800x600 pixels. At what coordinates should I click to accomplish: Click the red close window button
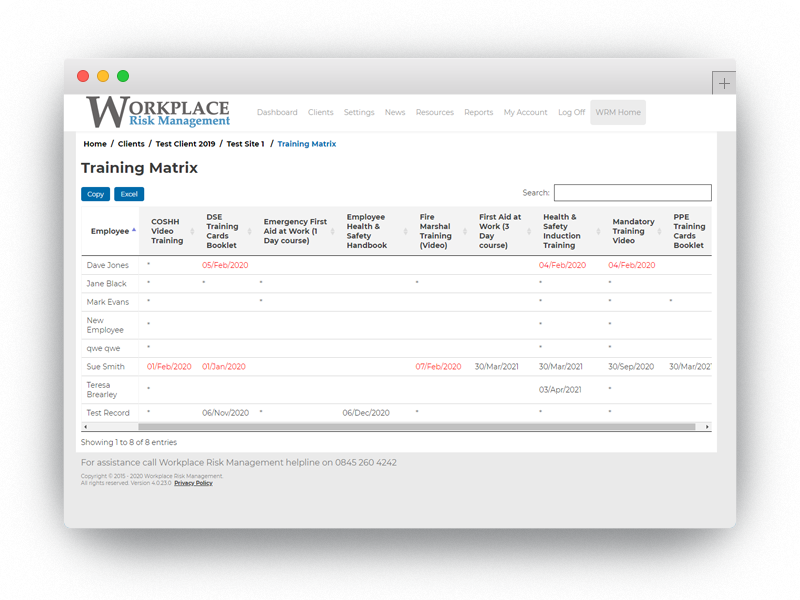tap(83, 76)
